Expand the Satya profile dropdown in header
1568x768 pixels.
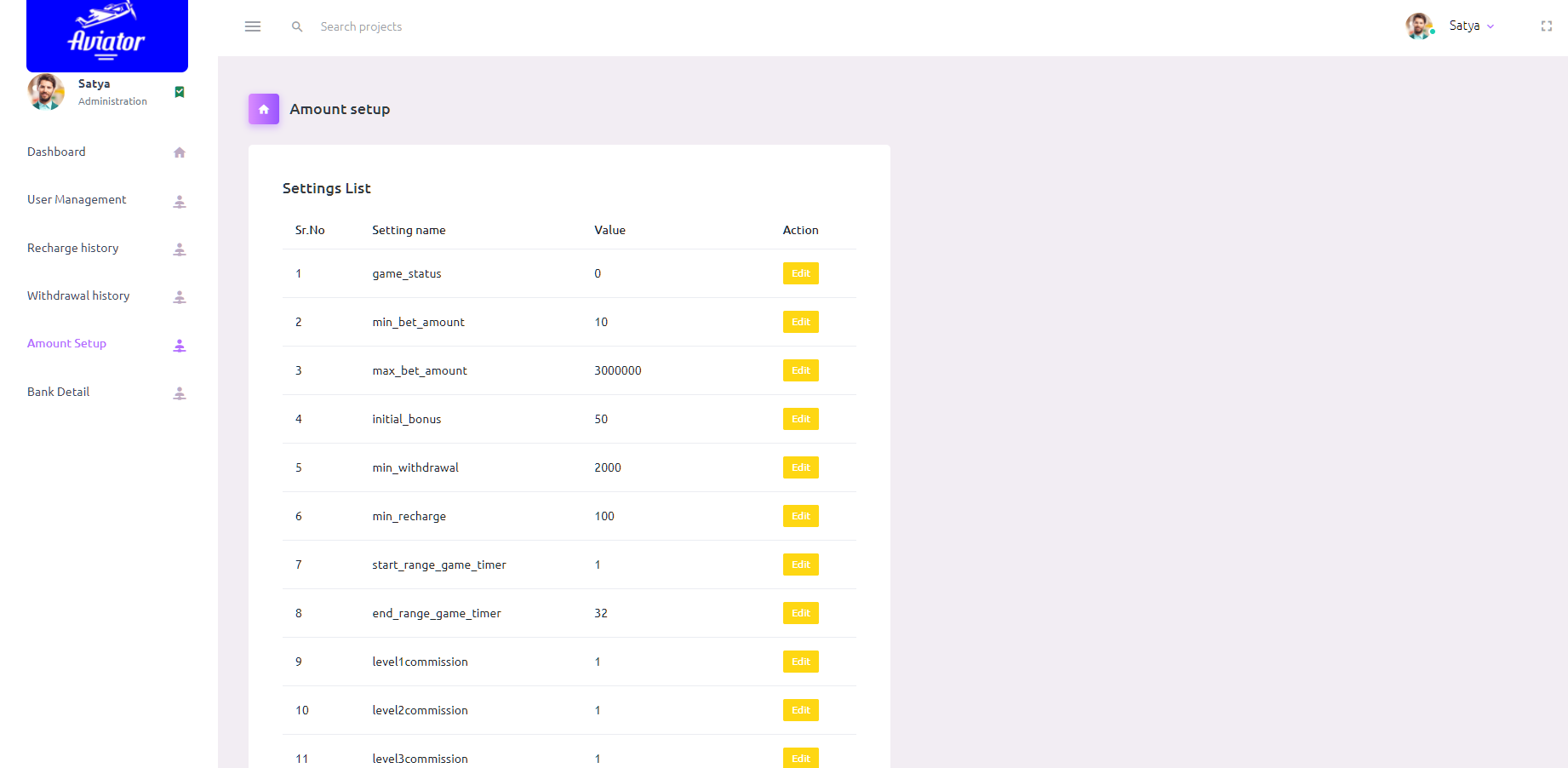(1471, 26)
